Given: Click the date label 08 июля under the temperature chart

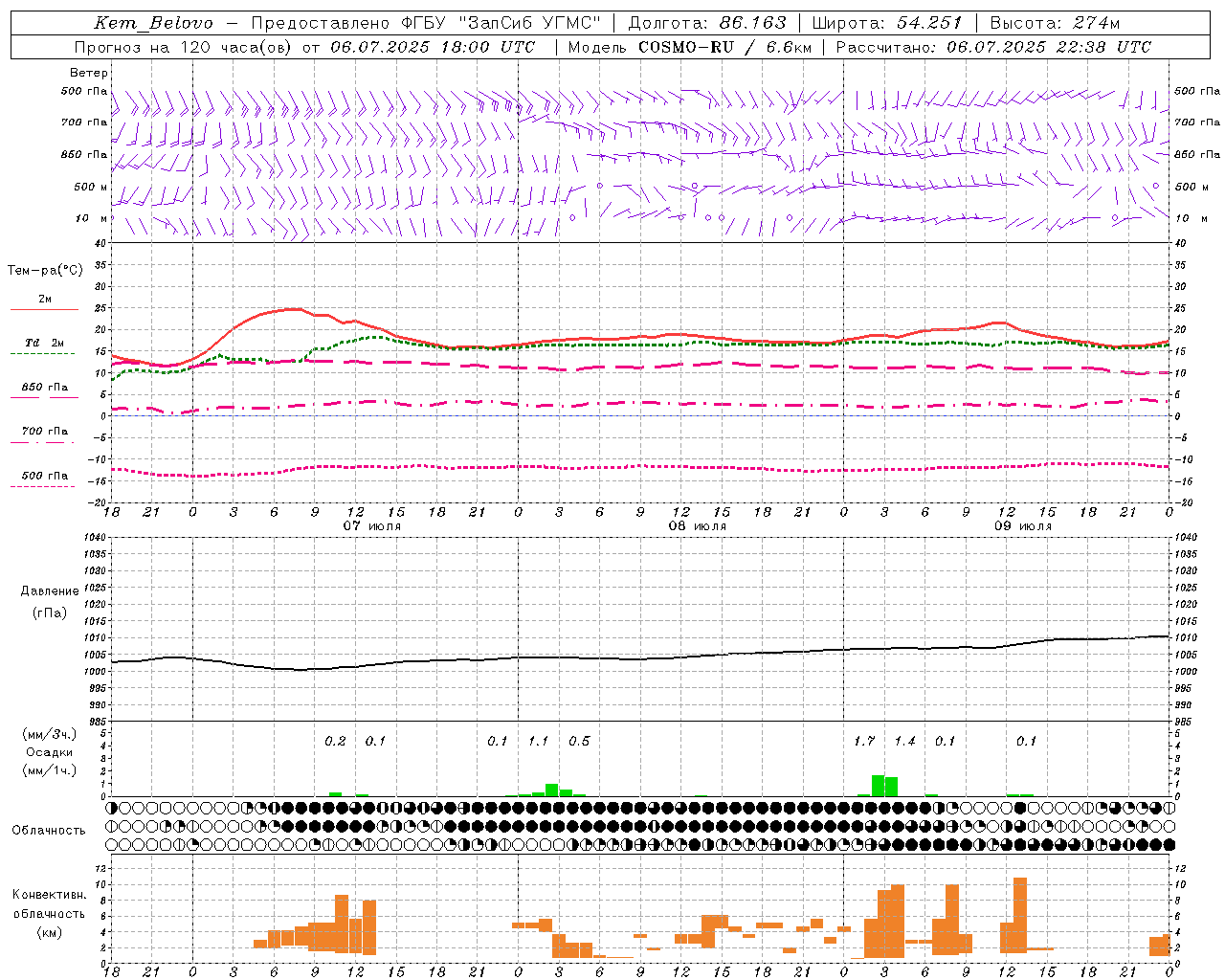Looking at the screenshot, I should pyautogui.click(x=697, y=526).
